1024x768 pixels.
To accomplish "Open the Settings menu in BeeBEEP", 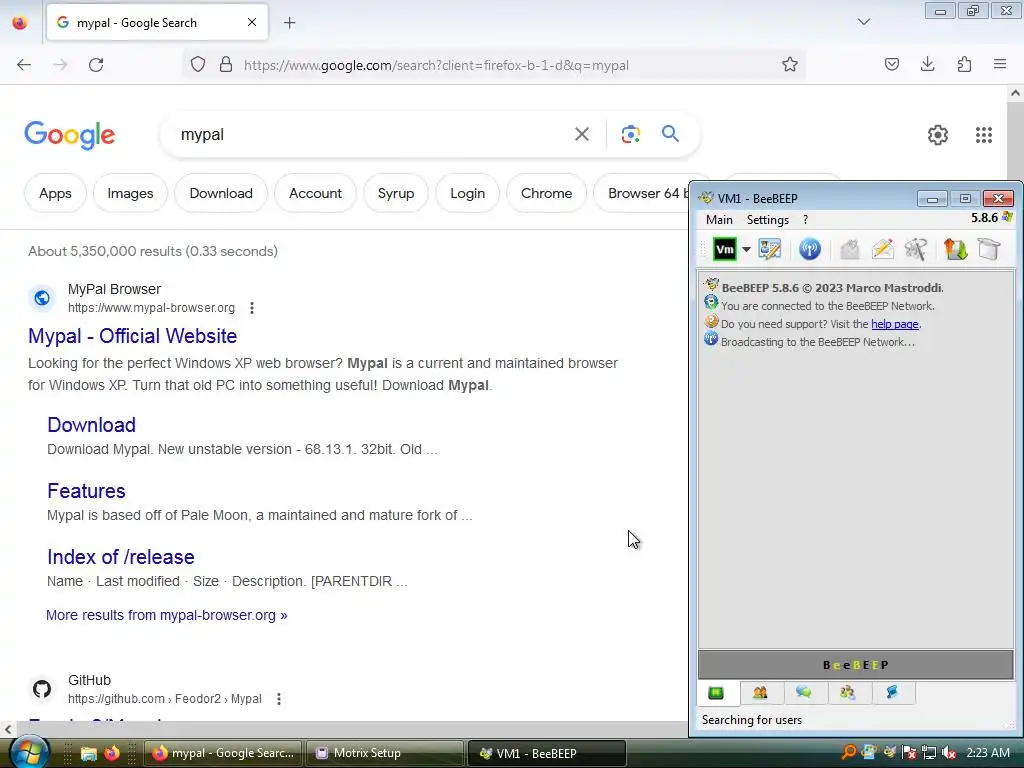I will 767,219.
